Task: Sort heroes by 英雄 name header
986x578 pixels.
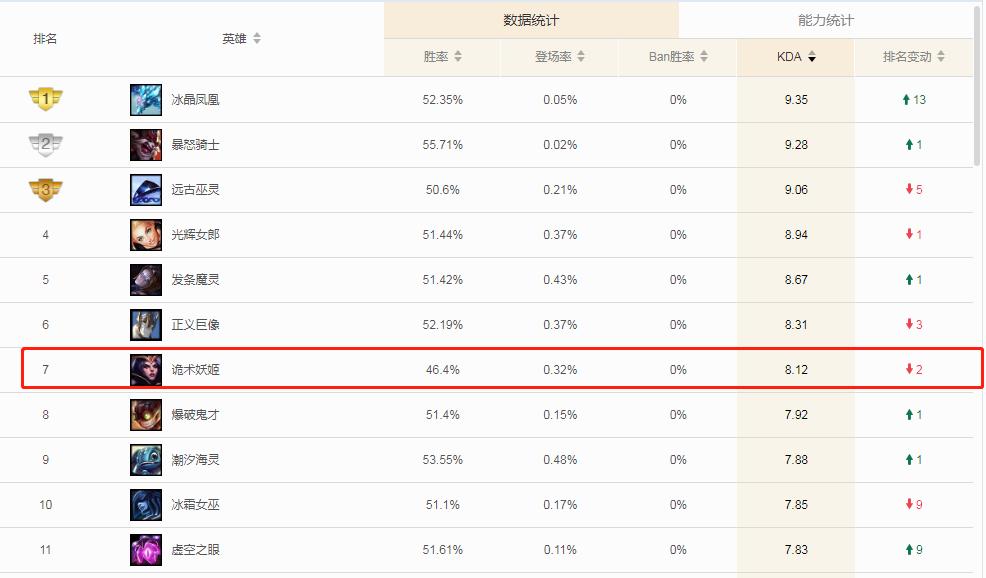Action: pos(241,39)
